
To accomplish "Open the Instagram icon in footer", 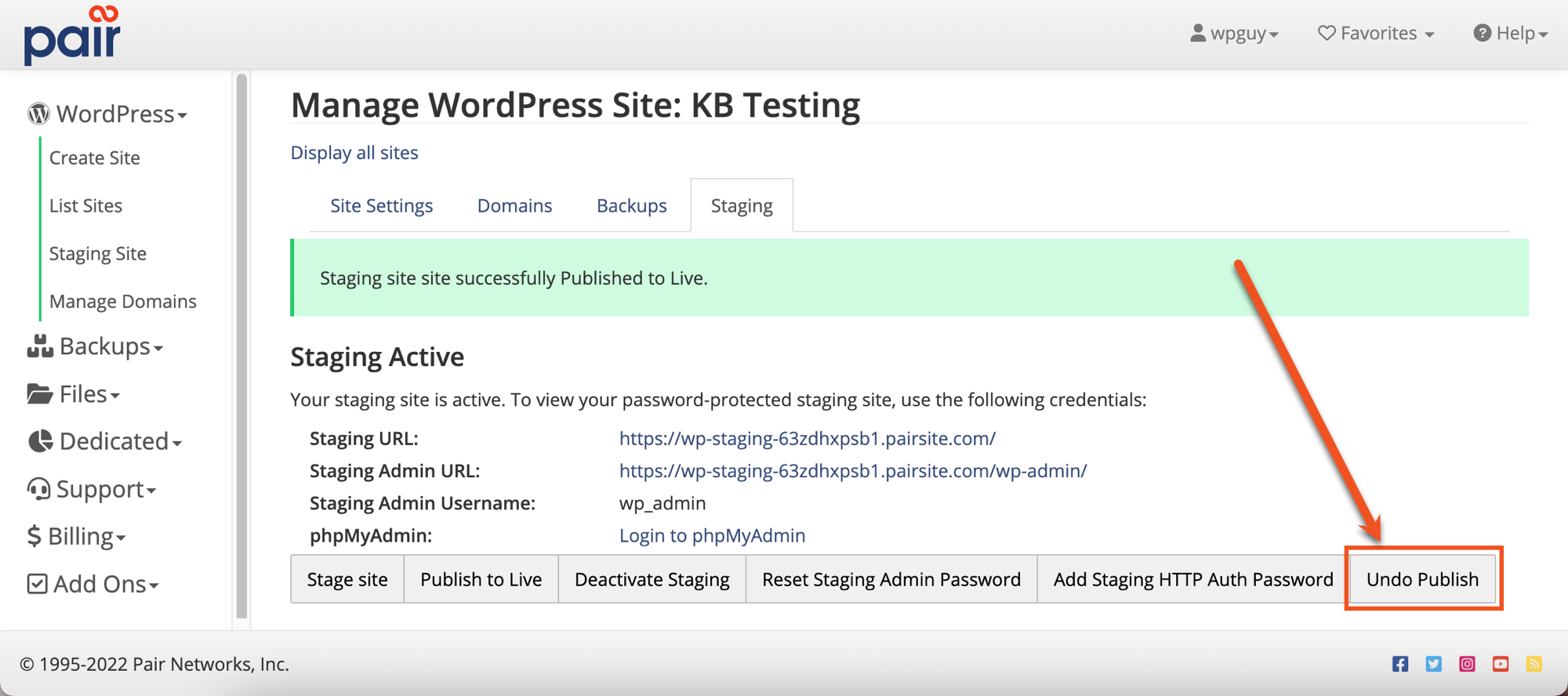I will pyautogui.click(x=1468, y=664).
